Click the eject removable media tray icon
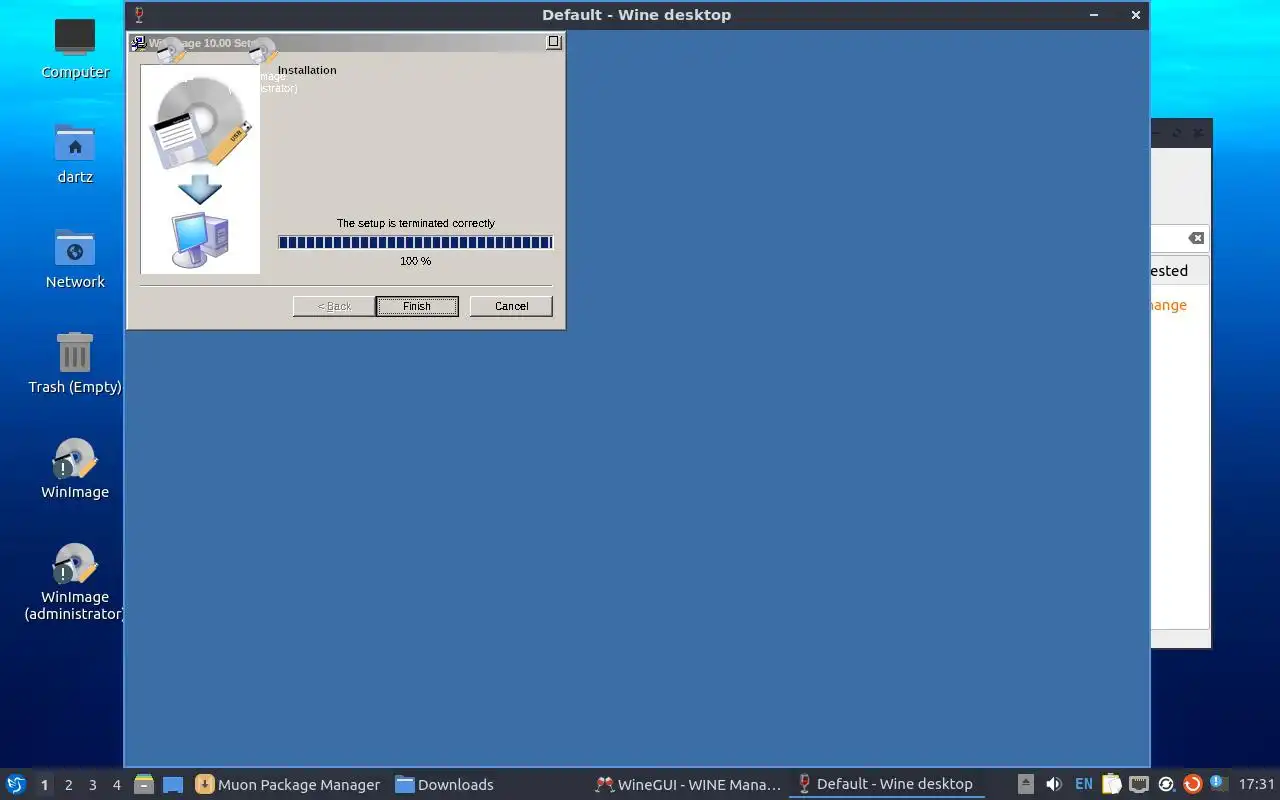The image size is (1280, 800). pos(1026,784)
